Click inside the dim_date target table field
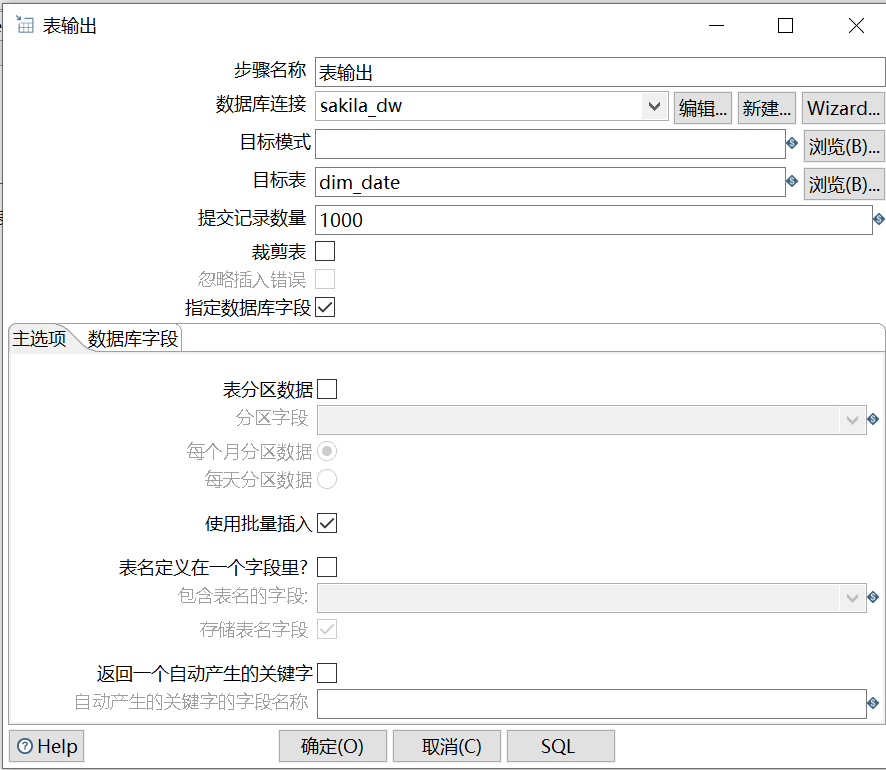886x770 pixels. 500,182
